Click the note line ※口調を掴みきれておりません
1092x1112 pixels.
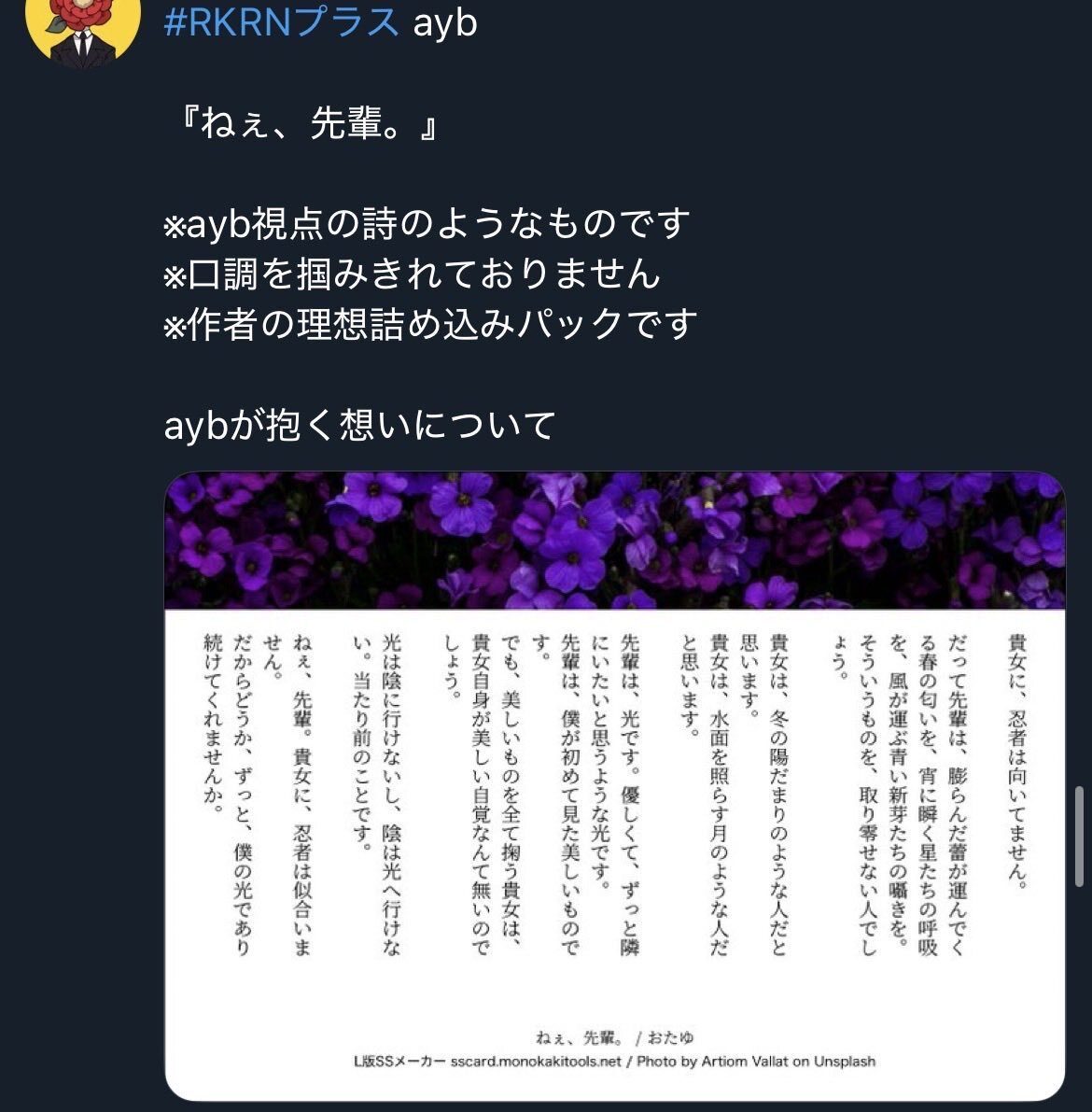pyautogui.click(x=412, y=274)
